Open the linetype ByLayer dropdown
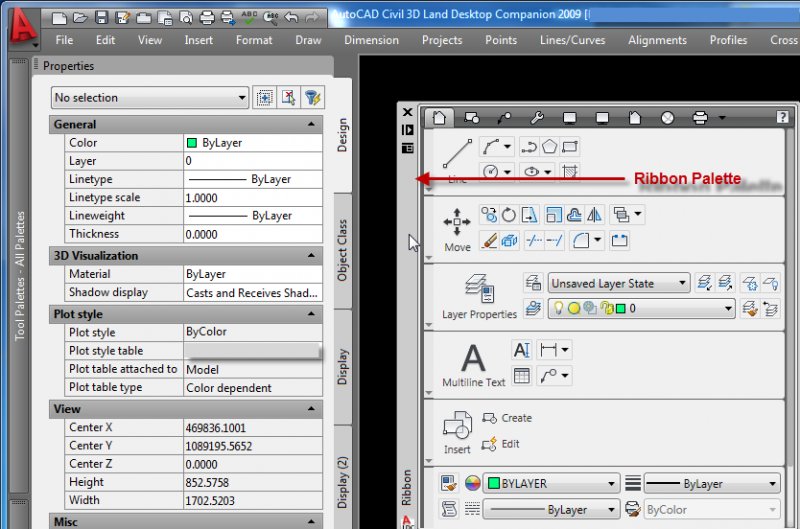The height and width of the screenshot is (529, 800). [x=551, y=509]
